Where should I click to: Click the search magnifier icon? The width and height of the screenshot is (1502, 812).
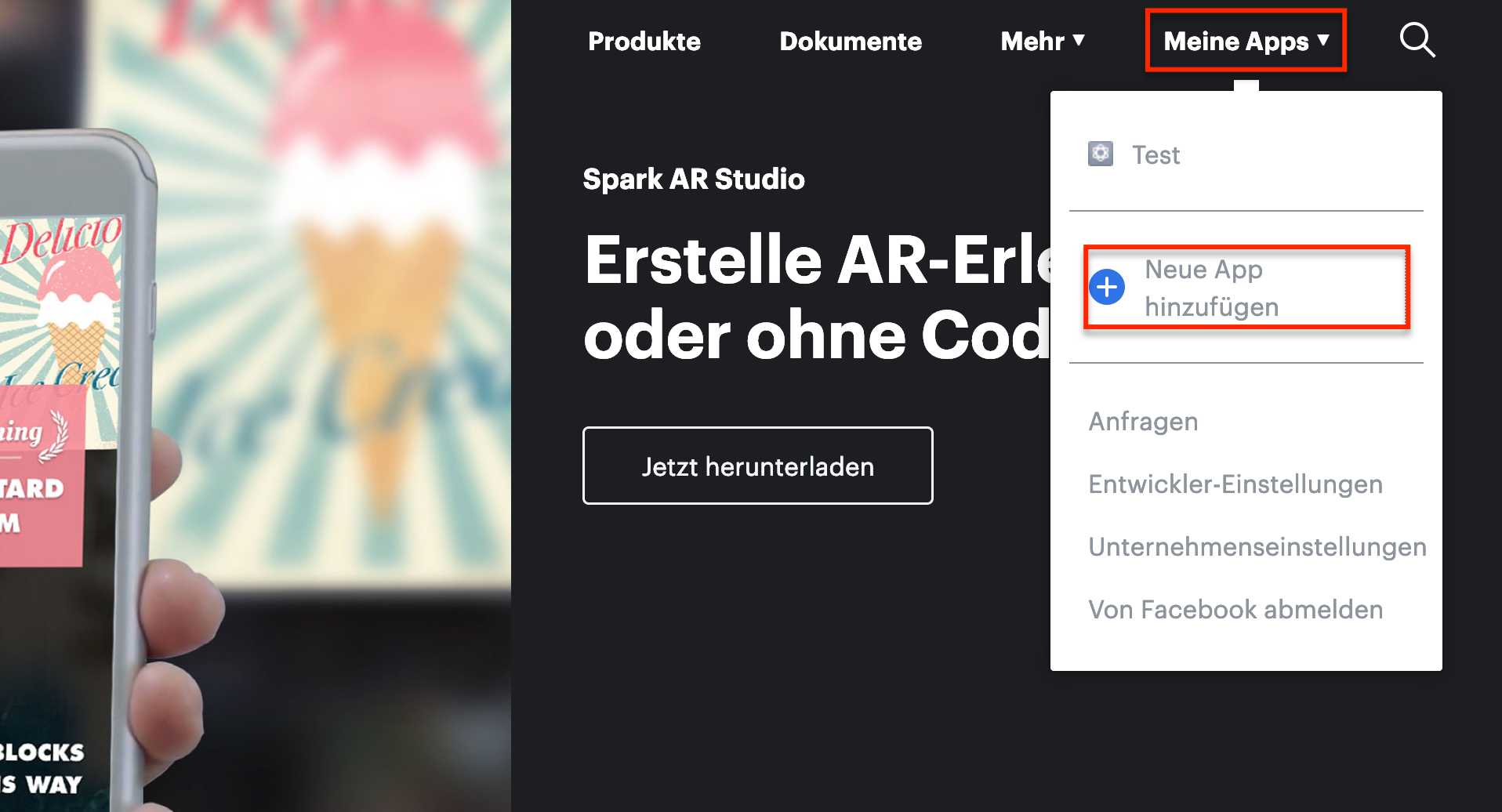point(1417,40)
